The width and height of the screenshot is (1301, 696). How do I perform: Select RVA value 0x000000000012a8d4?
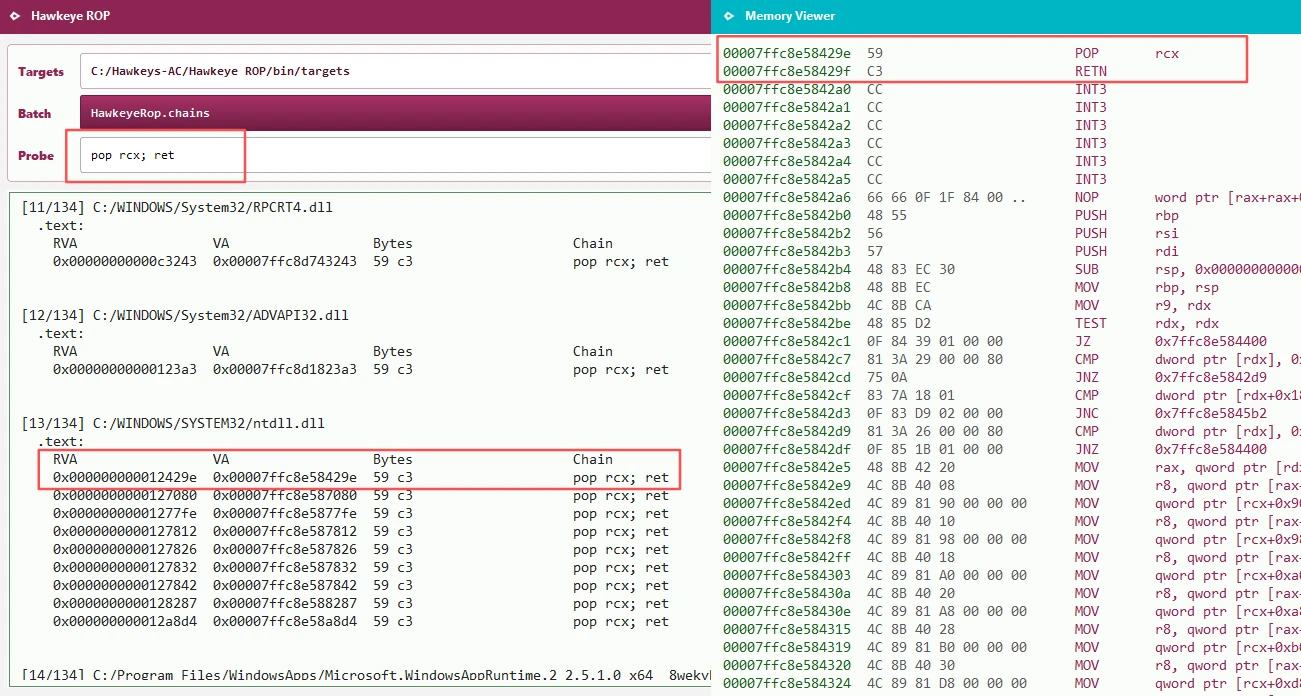point(125,622)
